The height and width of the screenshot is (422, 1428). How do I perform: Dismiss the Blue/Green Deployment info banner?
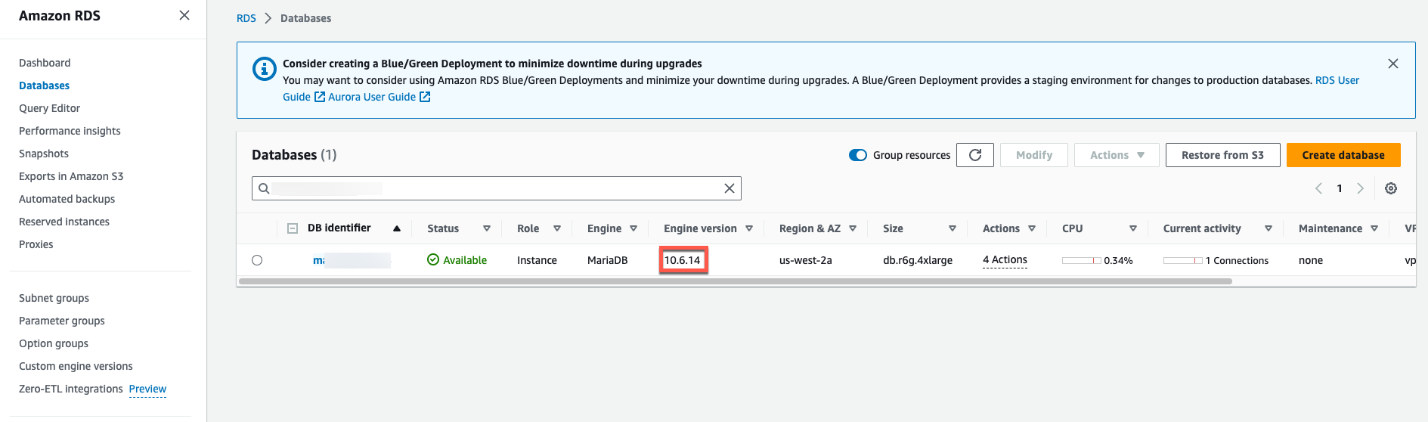[1393, 63]
